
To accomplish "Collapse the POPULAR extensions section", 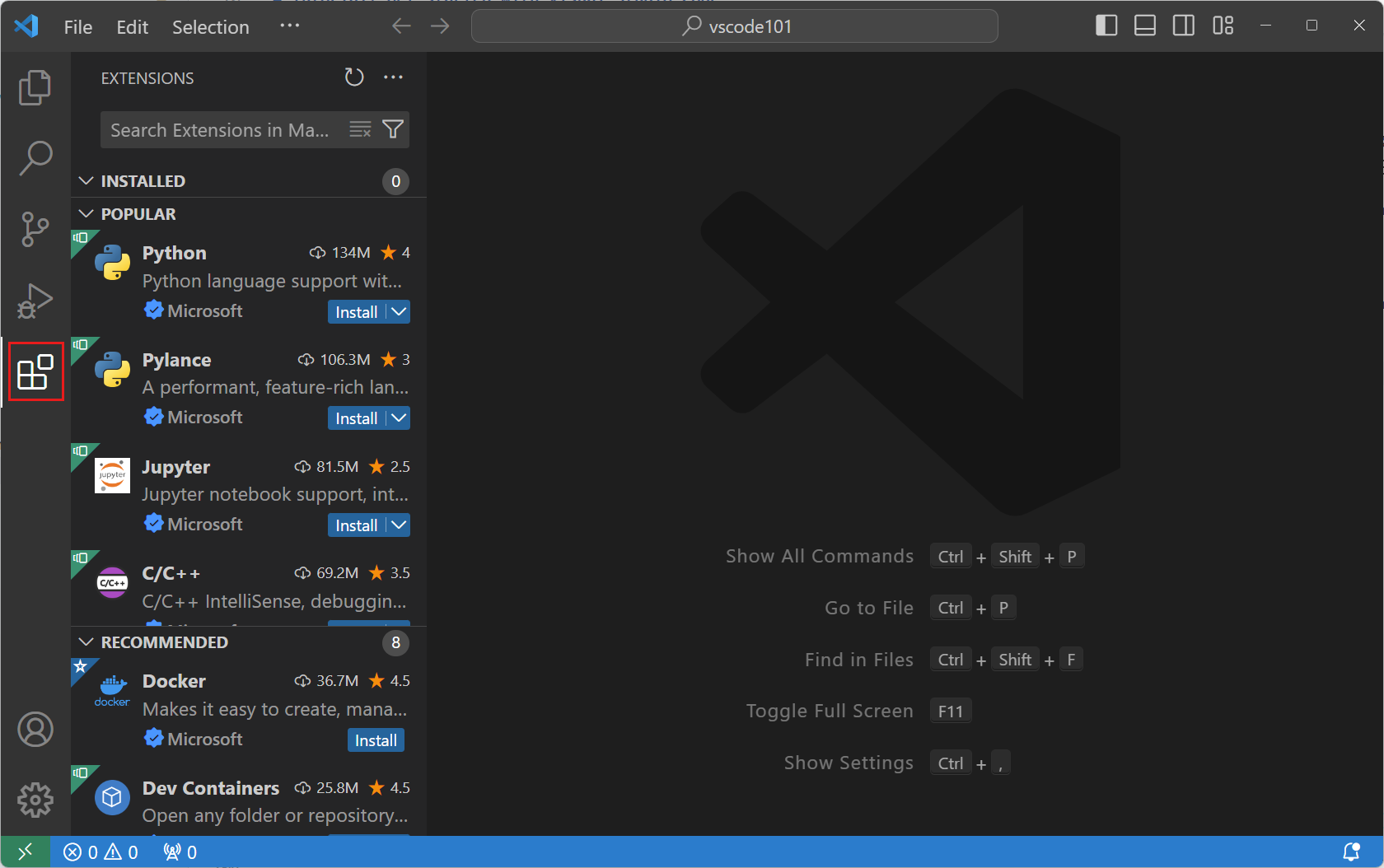I will point(86,213).
